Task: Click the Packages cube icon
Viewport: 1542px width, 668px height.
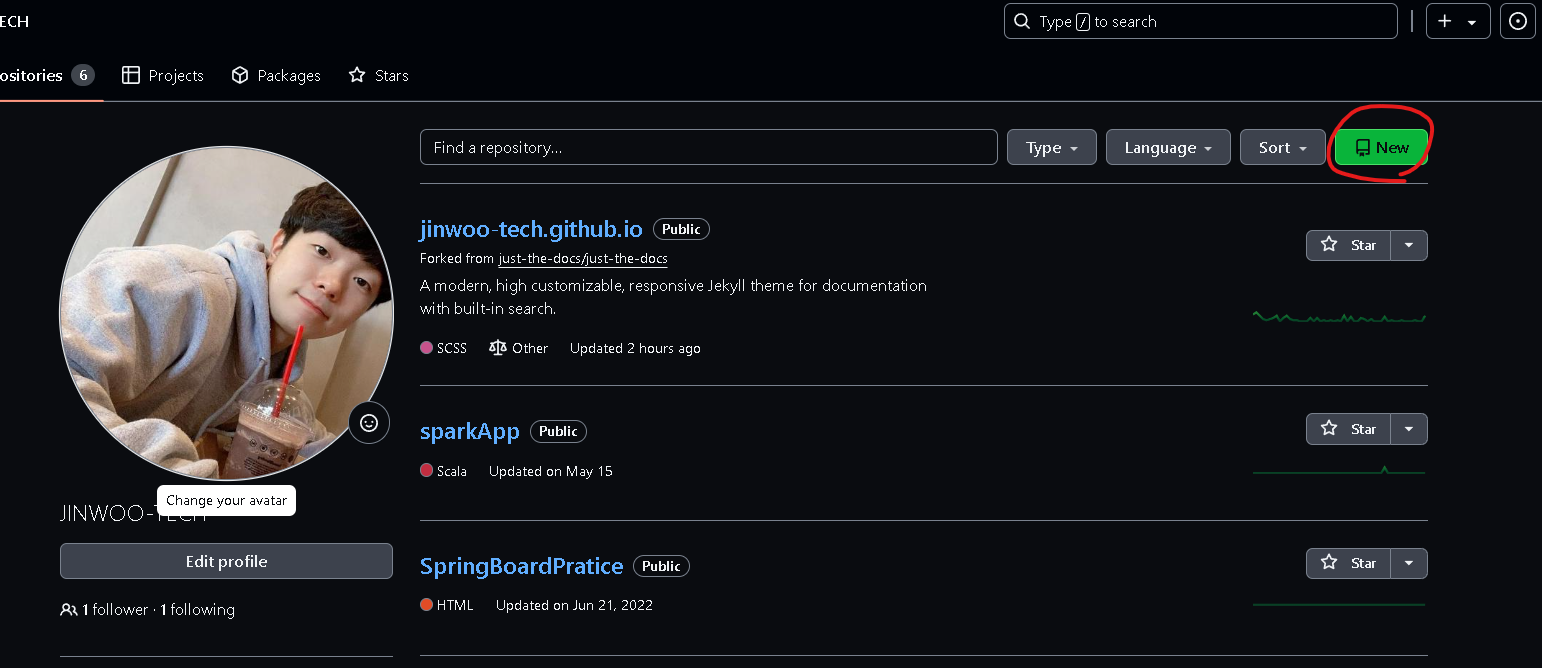Action: pyautogui.click(x=240, y=75)
